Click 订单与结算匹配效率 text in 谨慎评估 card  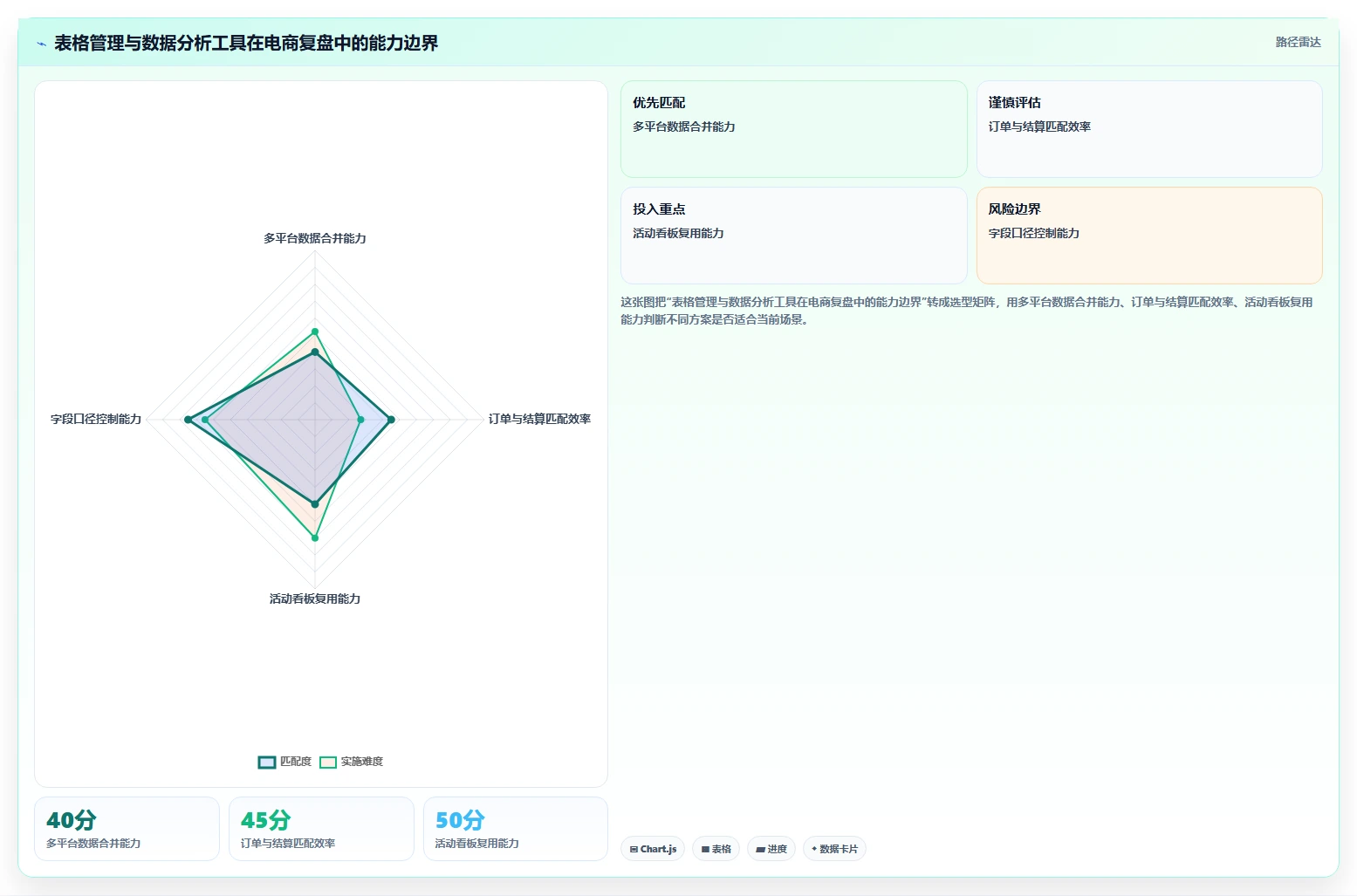coord(1039,127)
